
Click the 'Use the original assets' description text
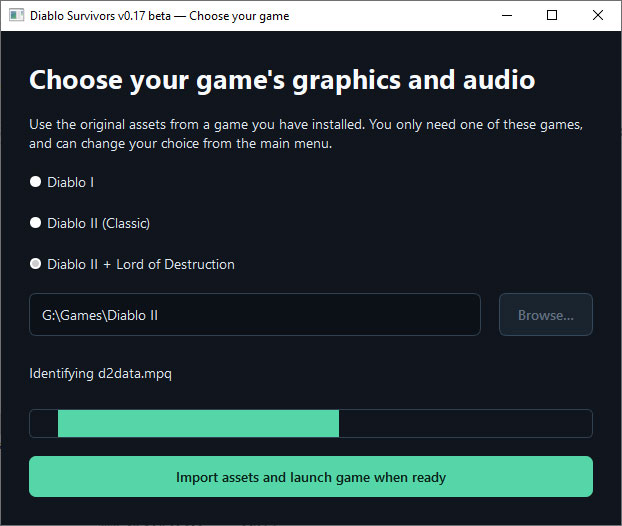click(x=306, y=134)
